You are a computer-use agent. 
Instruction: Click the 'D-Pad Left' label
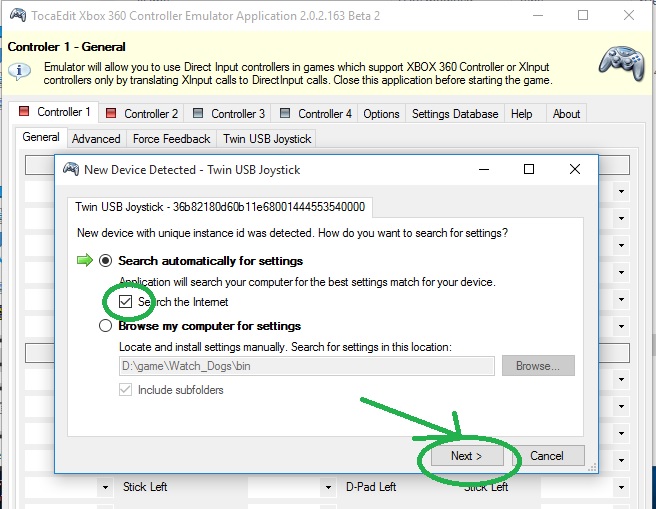tap(371, 487)
